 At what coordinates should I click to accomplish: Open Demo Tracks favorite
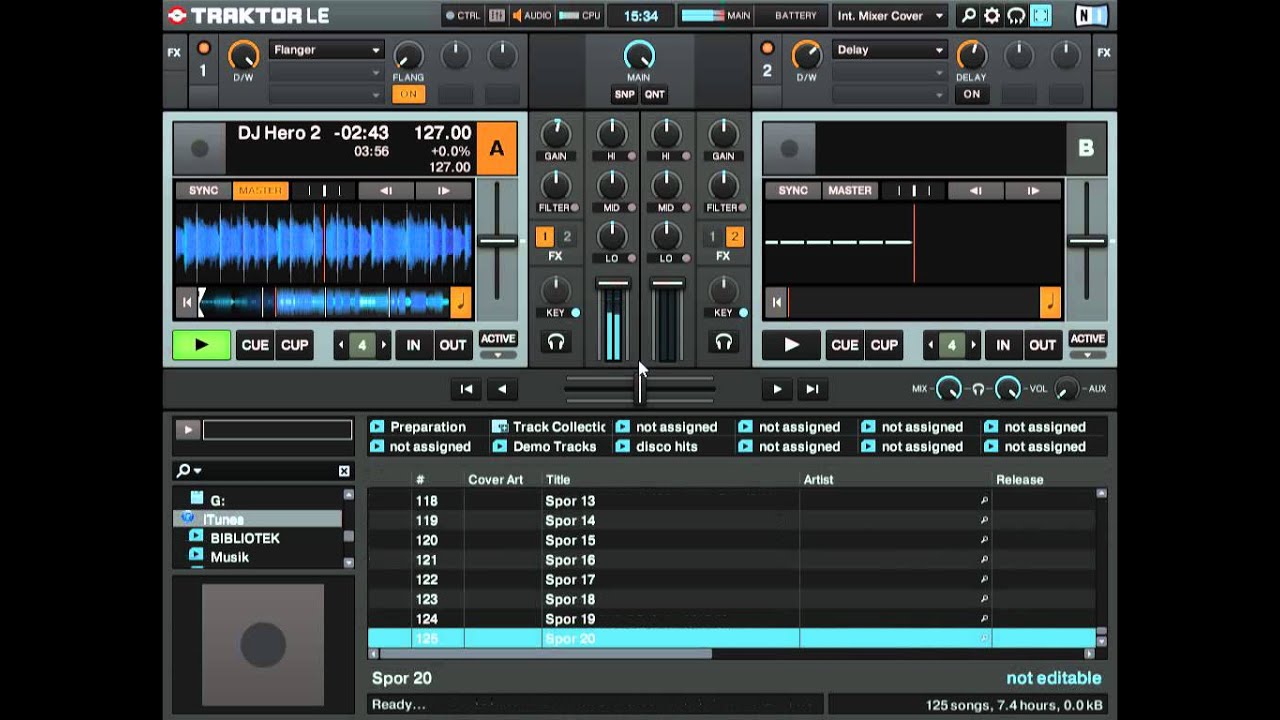[x=545, y=447]
